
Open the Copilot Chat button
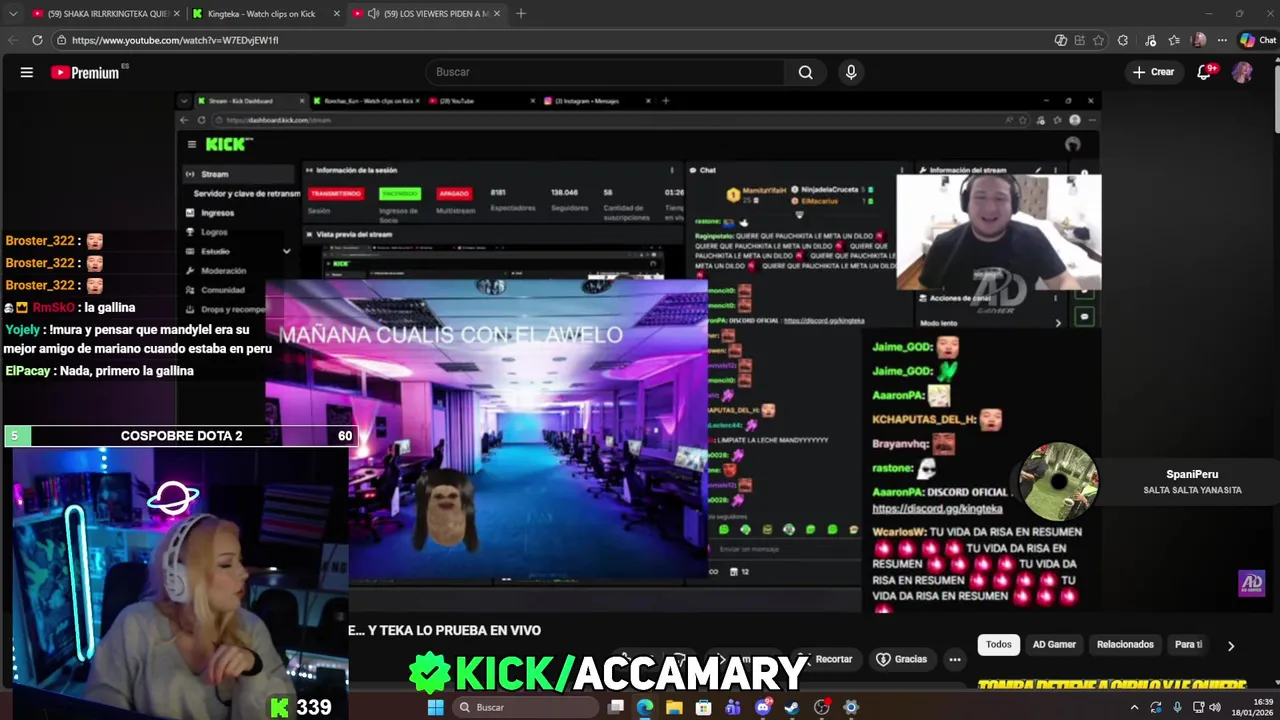pyautogui.click(x=1258, y=40)
